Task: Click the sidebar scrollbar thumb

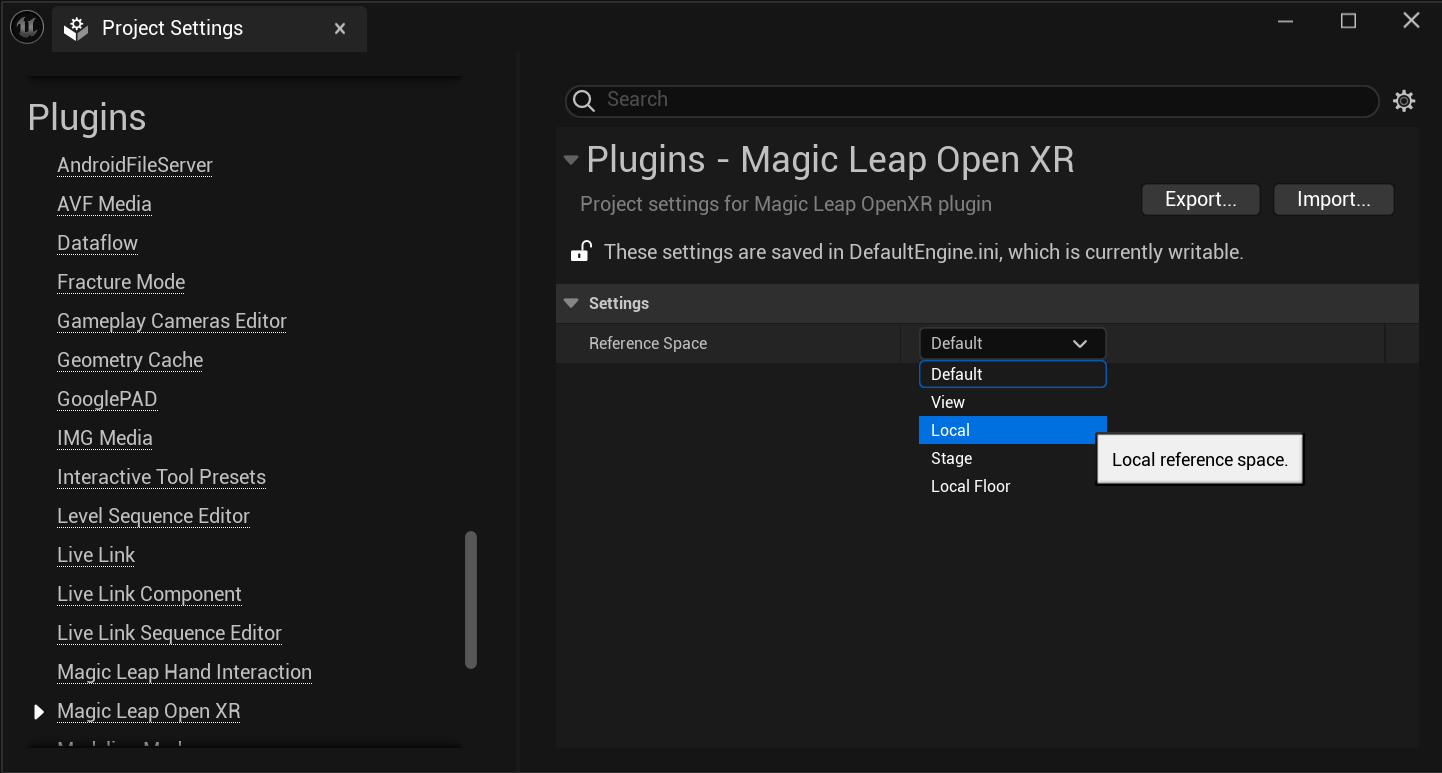Action: click(470, 600)
